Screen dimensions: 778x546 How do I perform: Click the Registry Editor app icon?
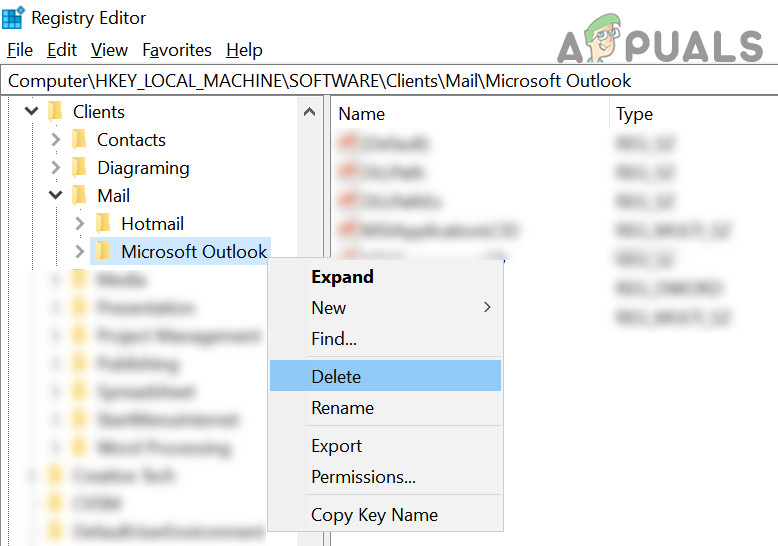pyautogui.click(x=13, y=17)
